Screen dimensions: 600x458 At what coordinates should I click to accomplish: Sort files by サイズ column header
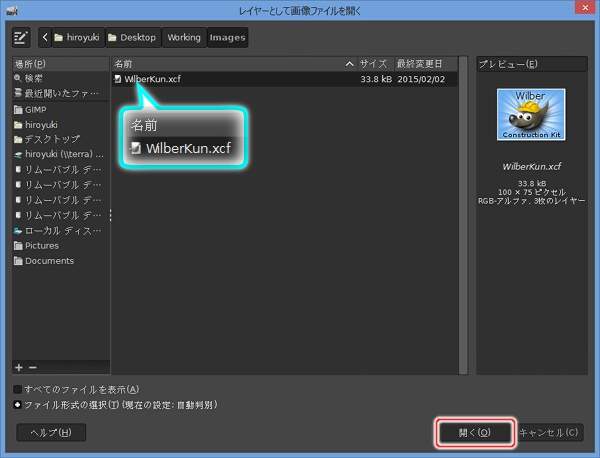[375, 64]
